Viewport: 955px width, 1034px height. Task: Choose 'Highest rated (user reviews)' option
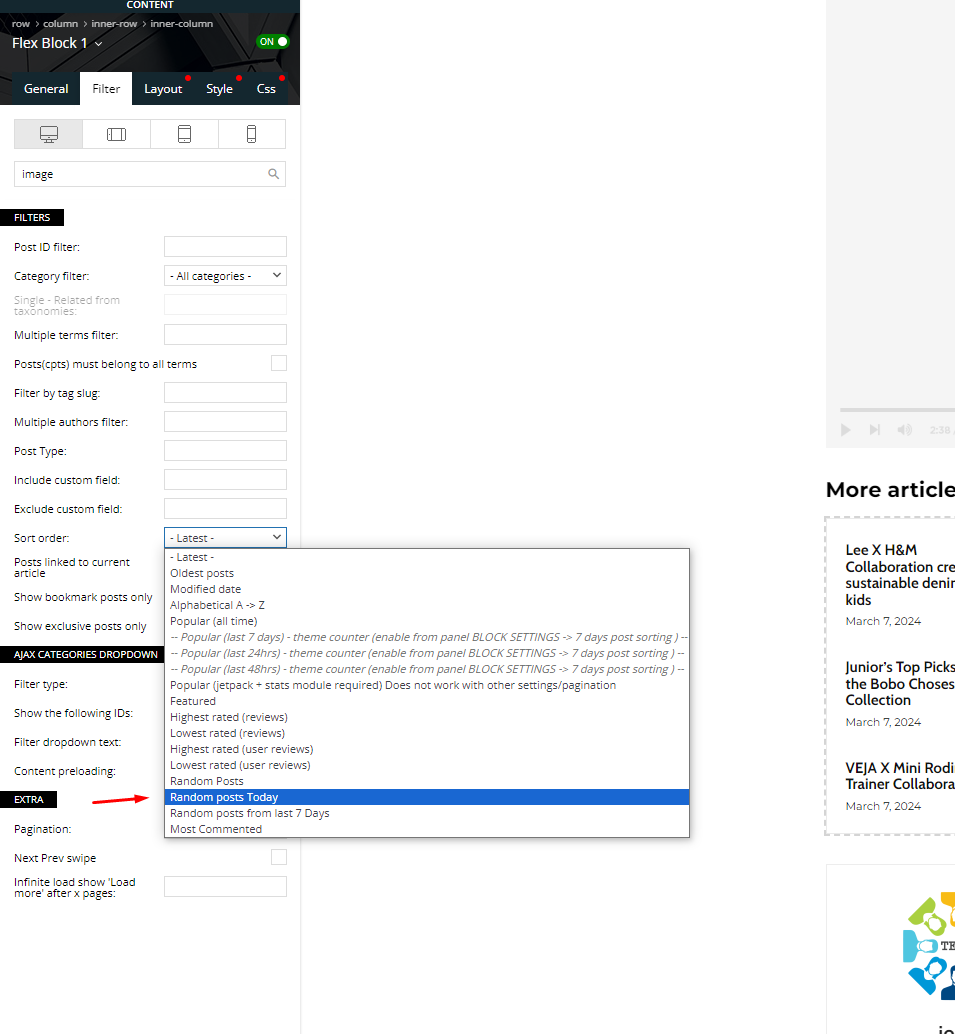(x=427, y=749)
